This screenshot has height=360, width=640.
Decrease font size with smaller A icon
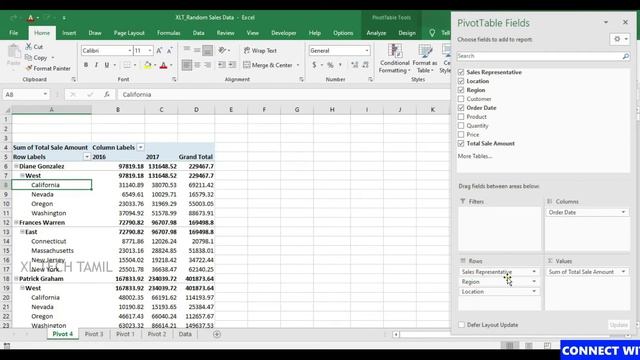169,51
